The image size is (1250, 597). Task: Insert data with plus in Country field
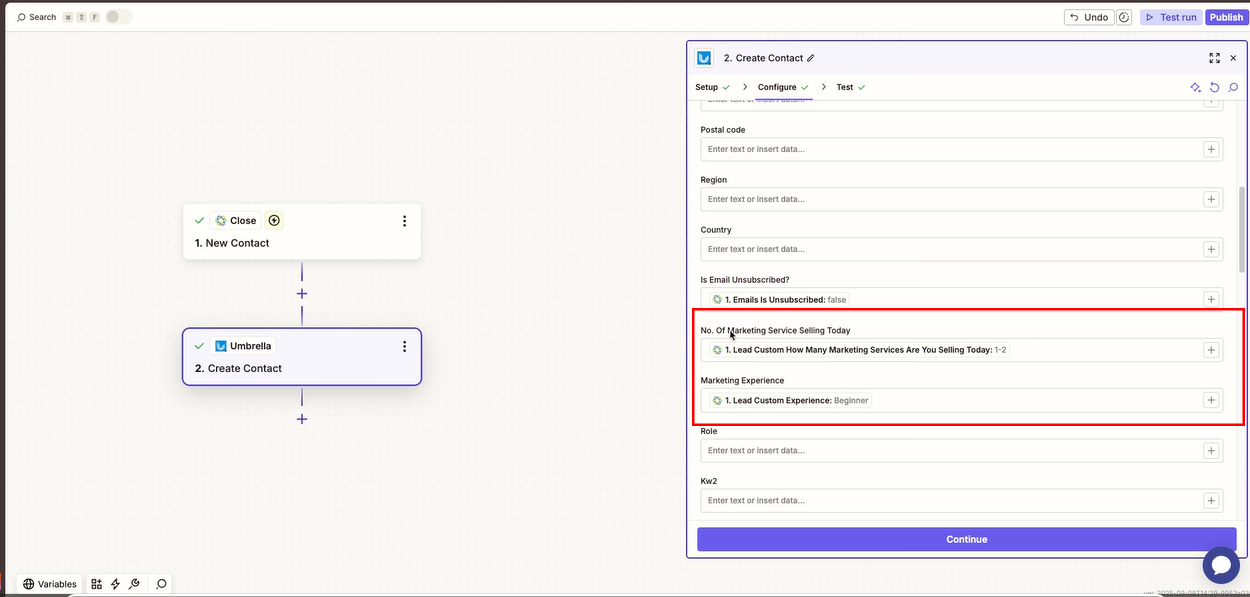pyautogui.click(x=1210, y=249)
